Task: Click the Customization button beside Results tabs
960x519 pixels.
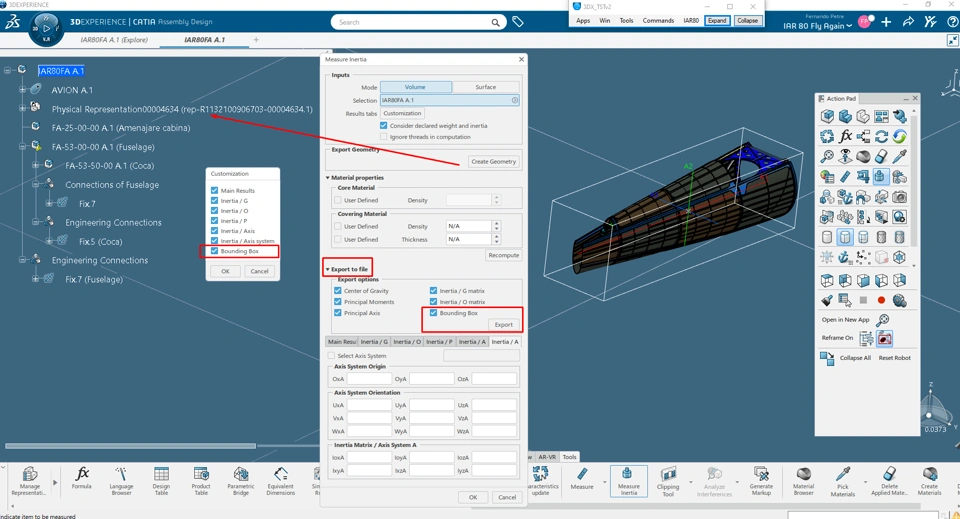Action: tap(402, 113)
